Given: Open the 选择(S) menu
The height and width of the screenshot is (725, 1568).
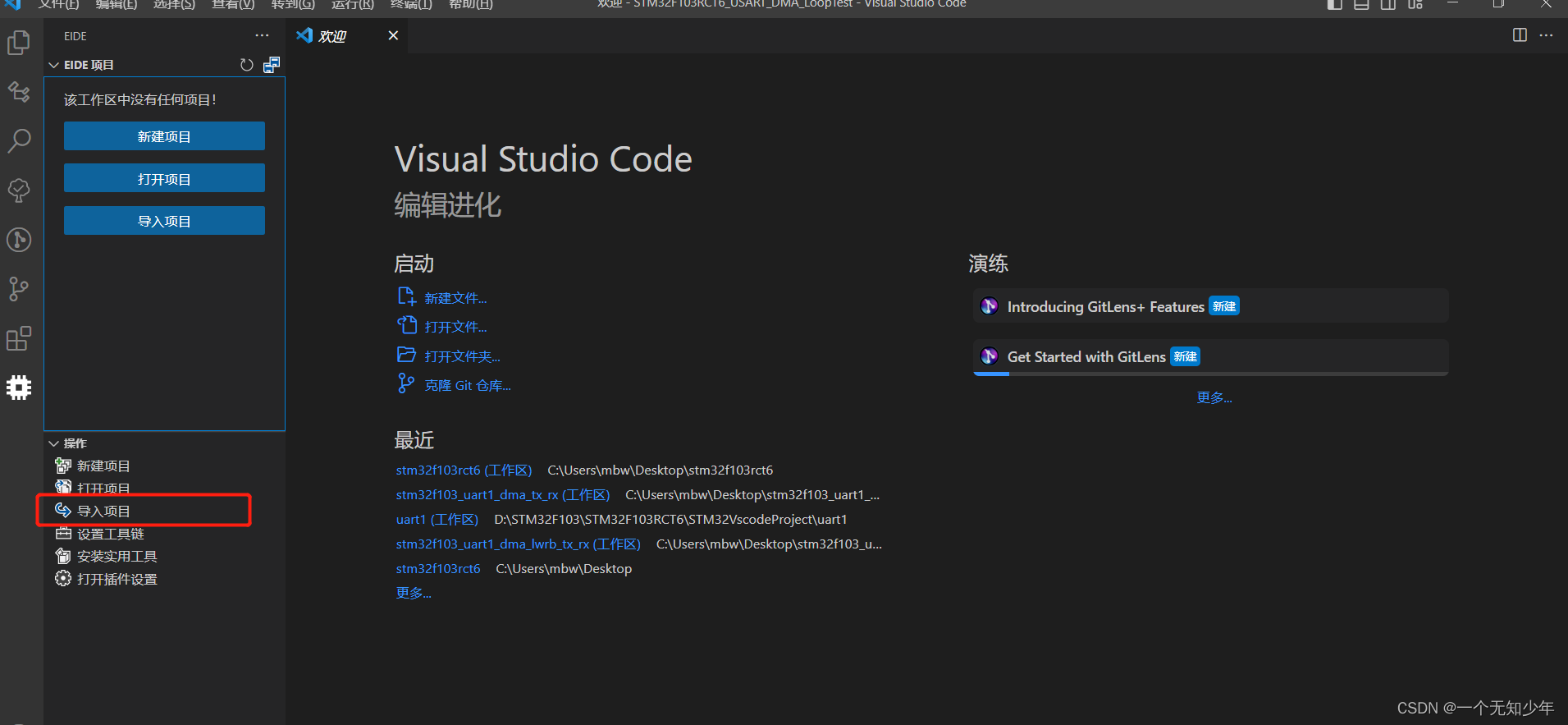Looking at the screenshot, I should [x=174, y=4].
